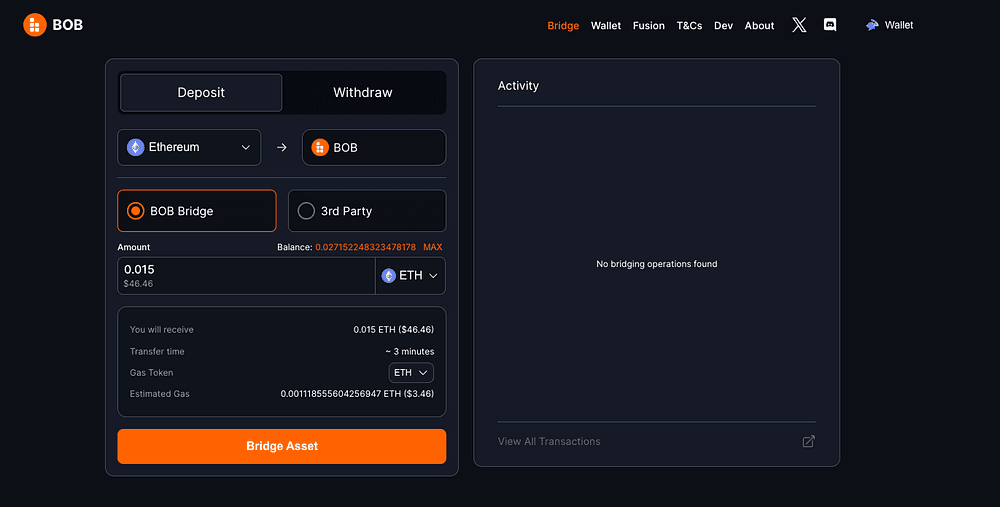The height and width of the screenshot is (507, 1000).
Task: Open the Gas Token ETH dropdown
Action: click(x=411, y=372)
